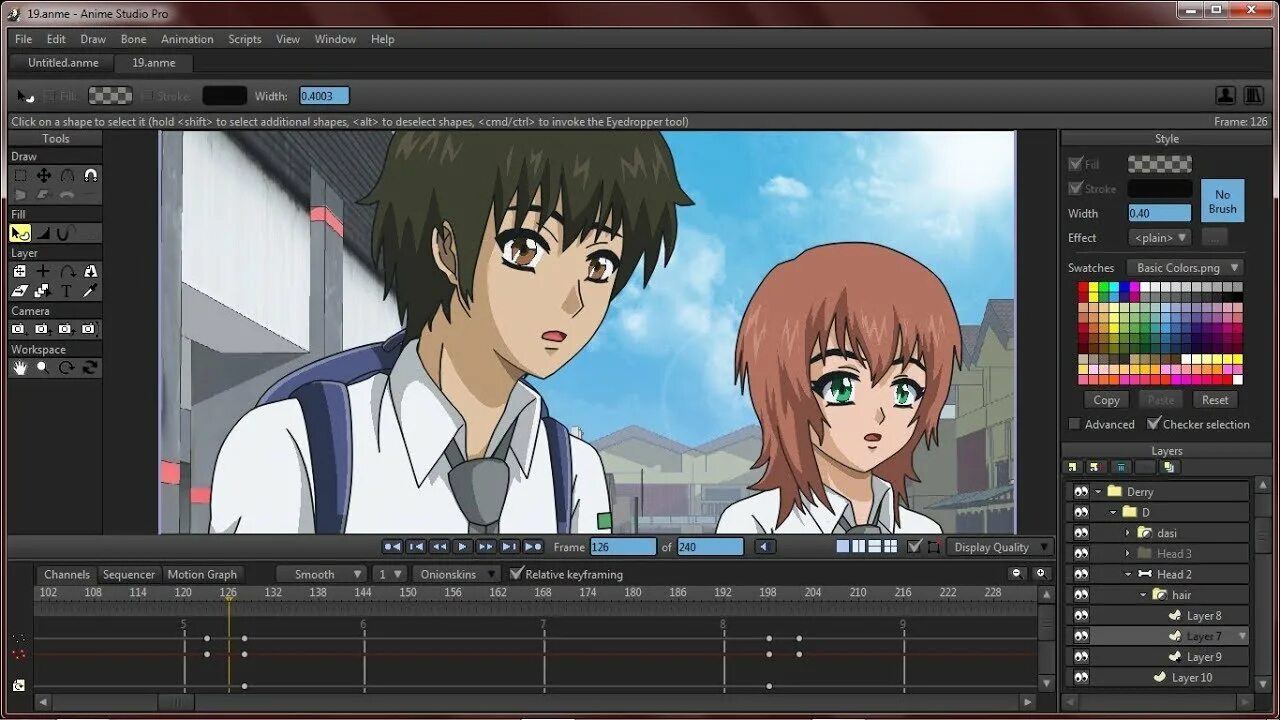The image size is (1280, 720).
Task: Open the Onionskins dropdown
Action: [457, 574]
